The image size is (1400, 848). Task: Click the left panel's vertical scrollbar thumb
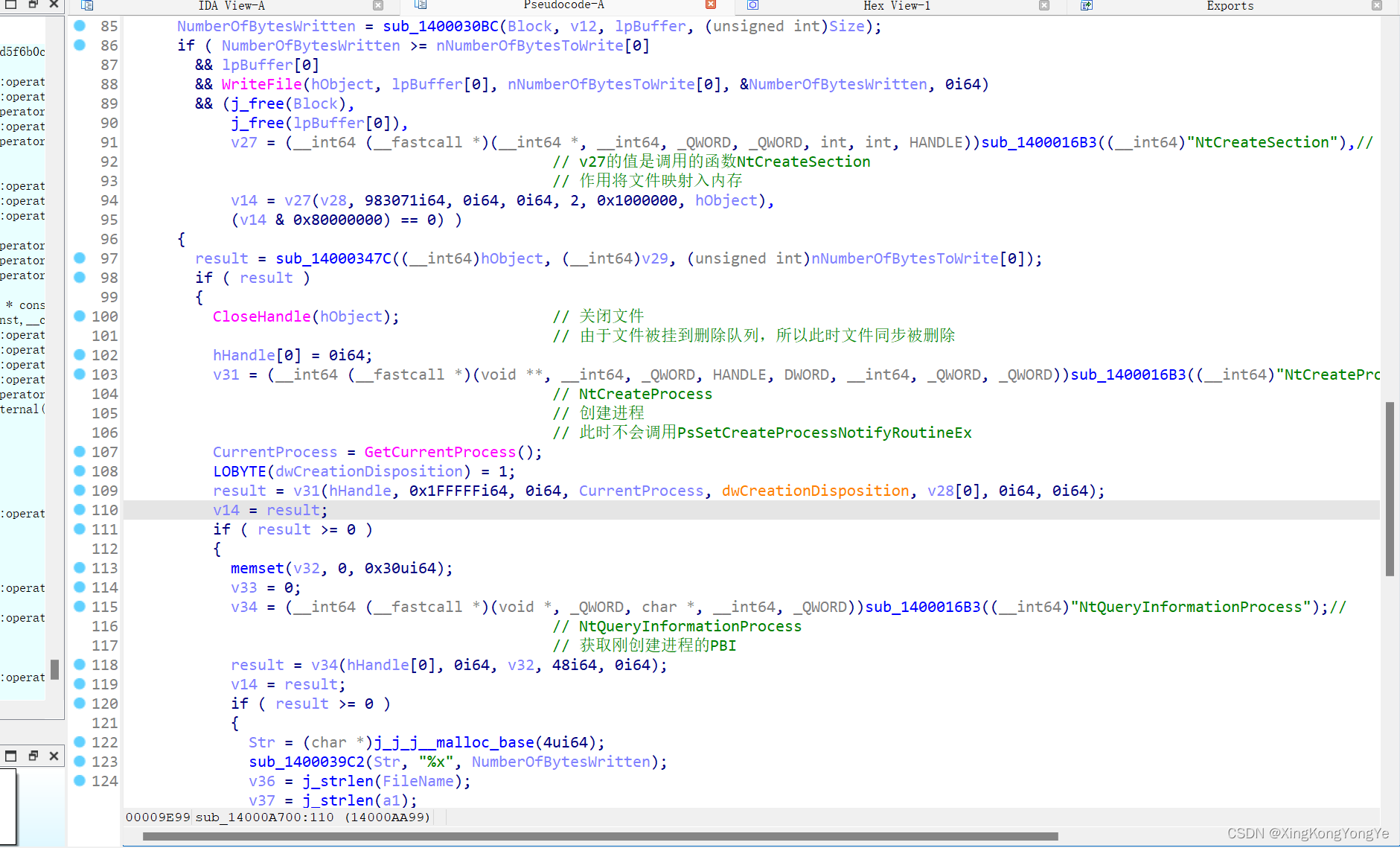pos(54,669)
